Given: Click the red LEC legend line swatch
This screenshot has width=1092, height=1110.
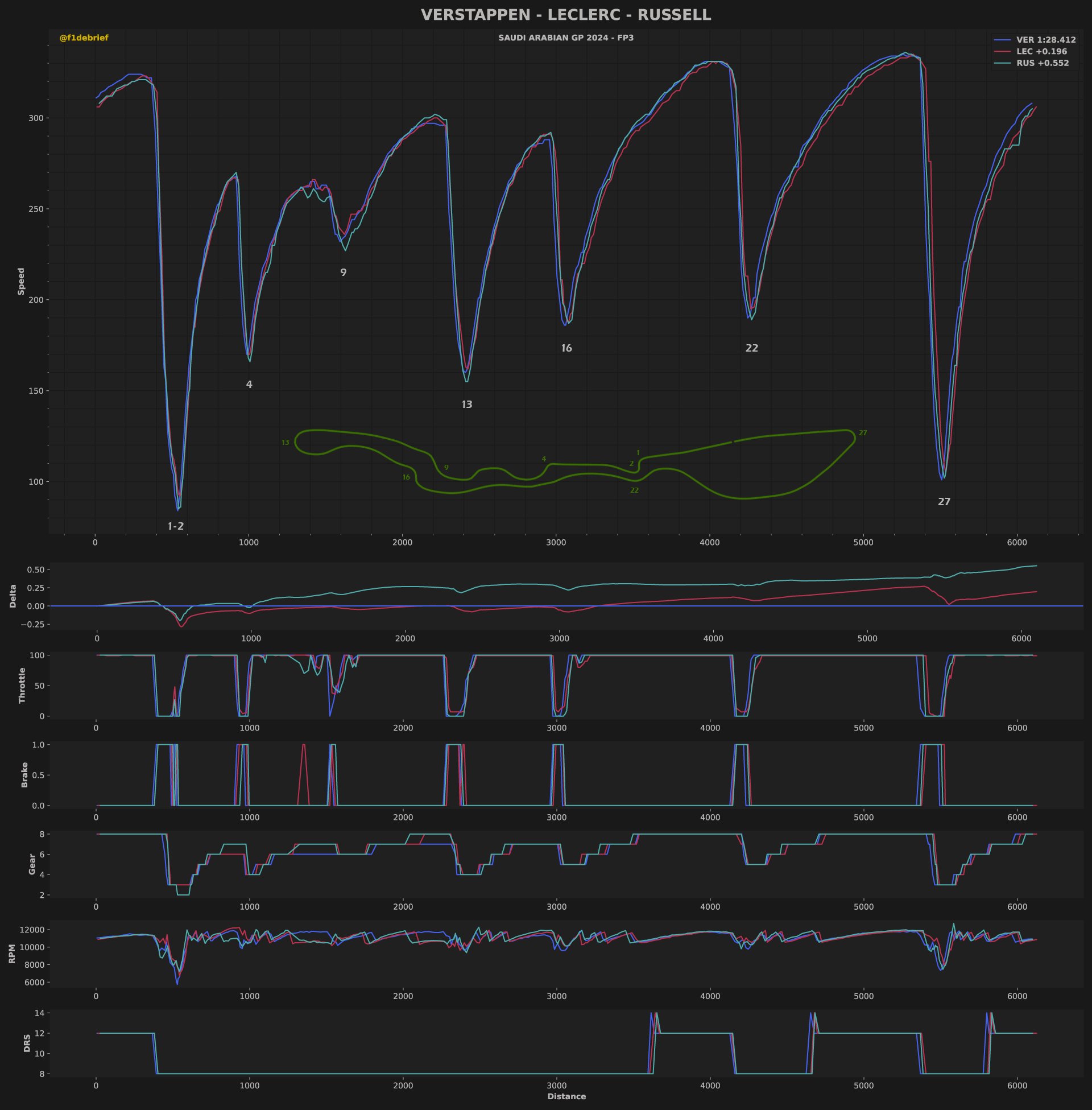Looking at the screenshot, I should coord(1002,52).
